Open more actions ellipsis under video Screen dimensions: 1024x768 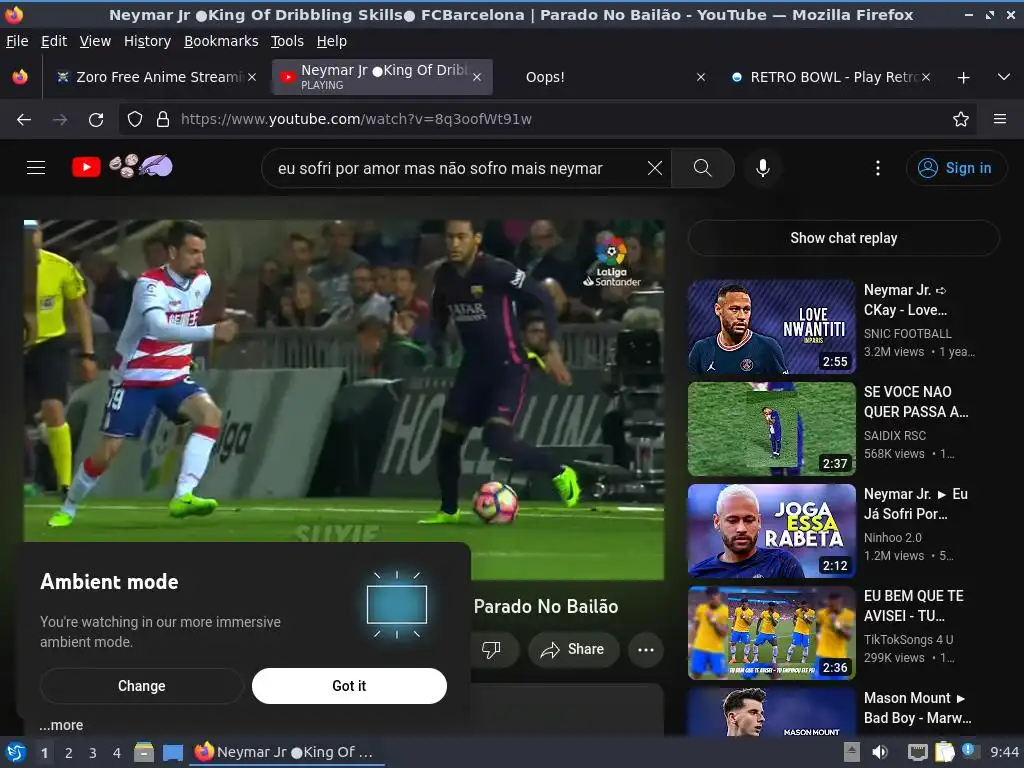pos(646,649)
